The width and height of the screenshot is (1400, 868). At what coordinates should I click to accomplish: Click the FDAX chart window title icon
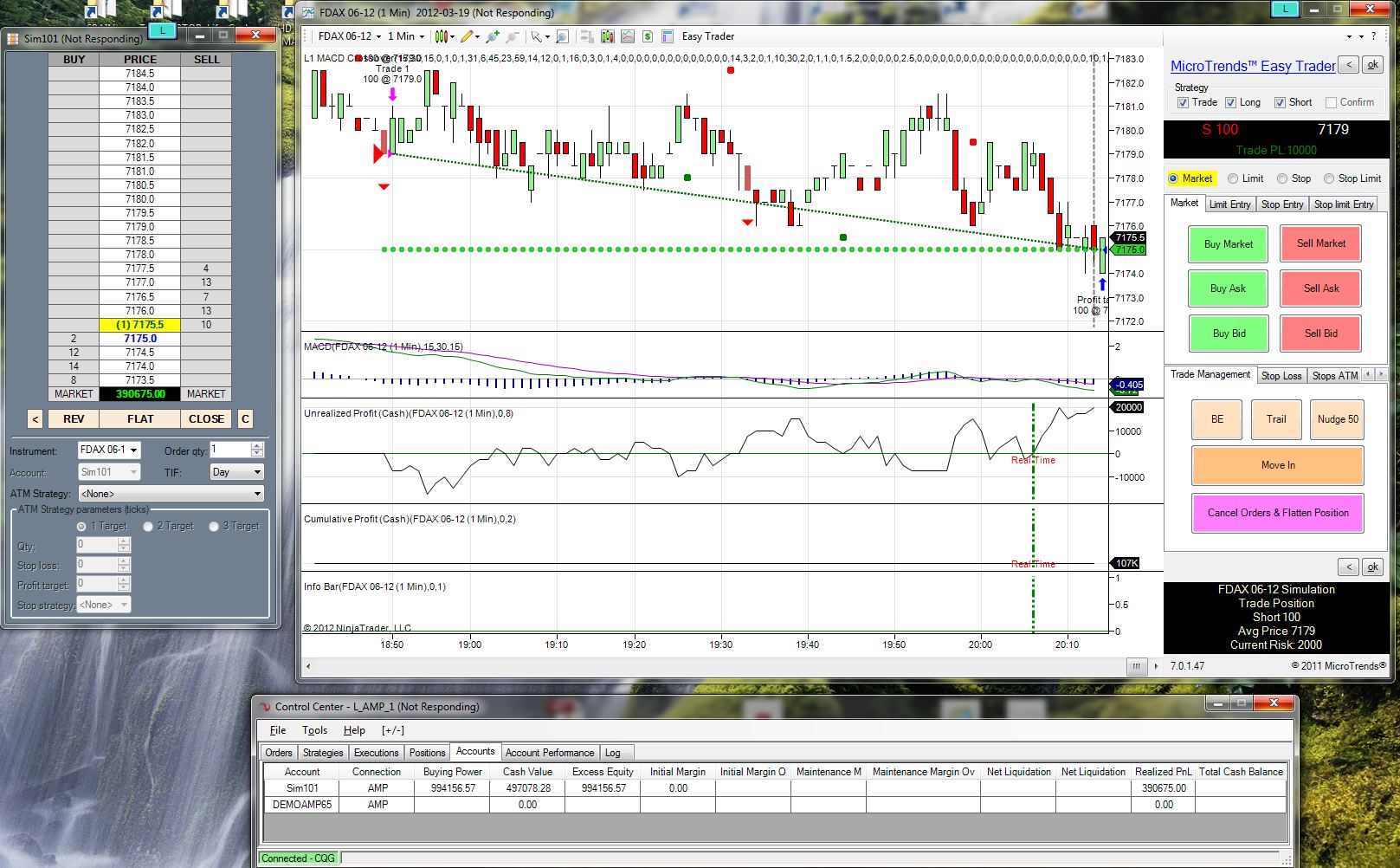click(x=309, y=12)
